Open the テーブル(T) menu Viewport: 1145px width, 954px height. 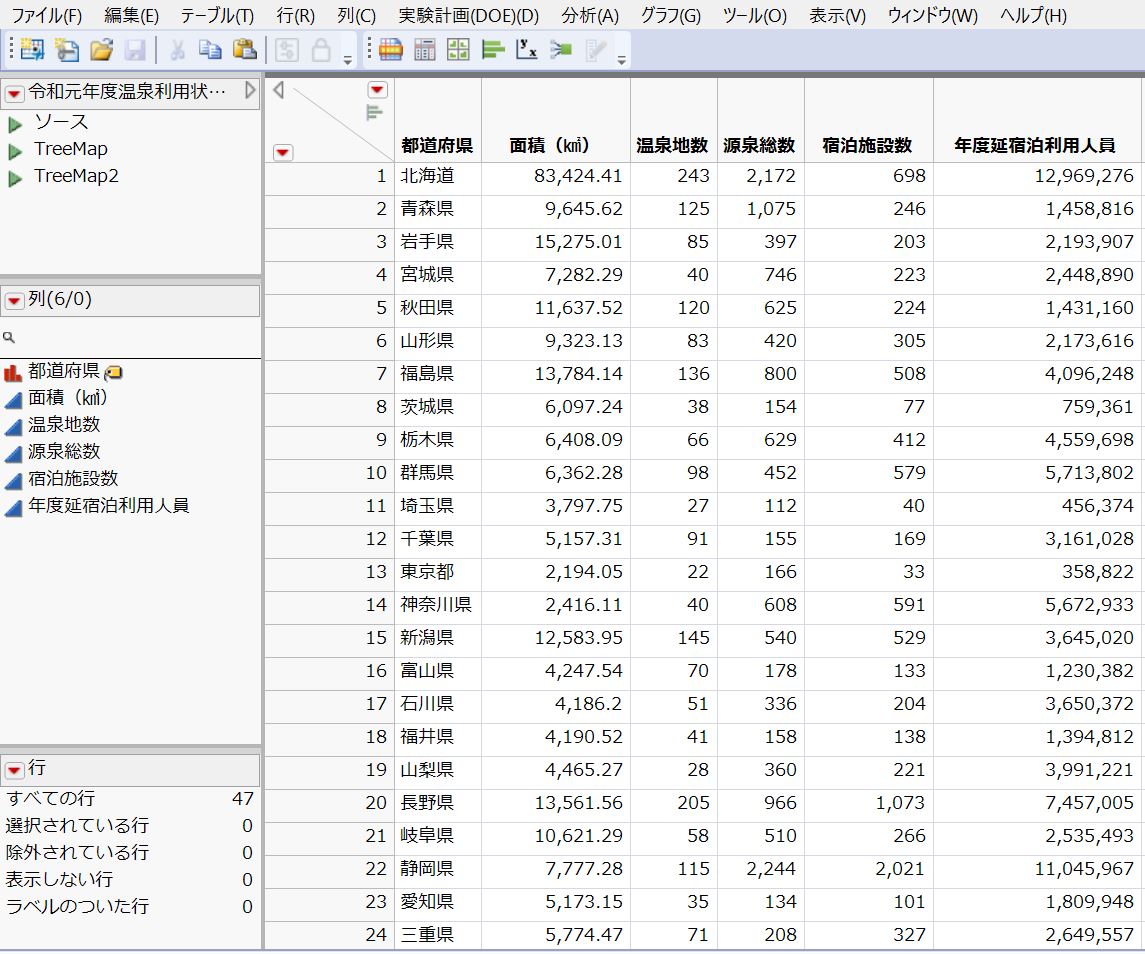(x=217, y=15)
